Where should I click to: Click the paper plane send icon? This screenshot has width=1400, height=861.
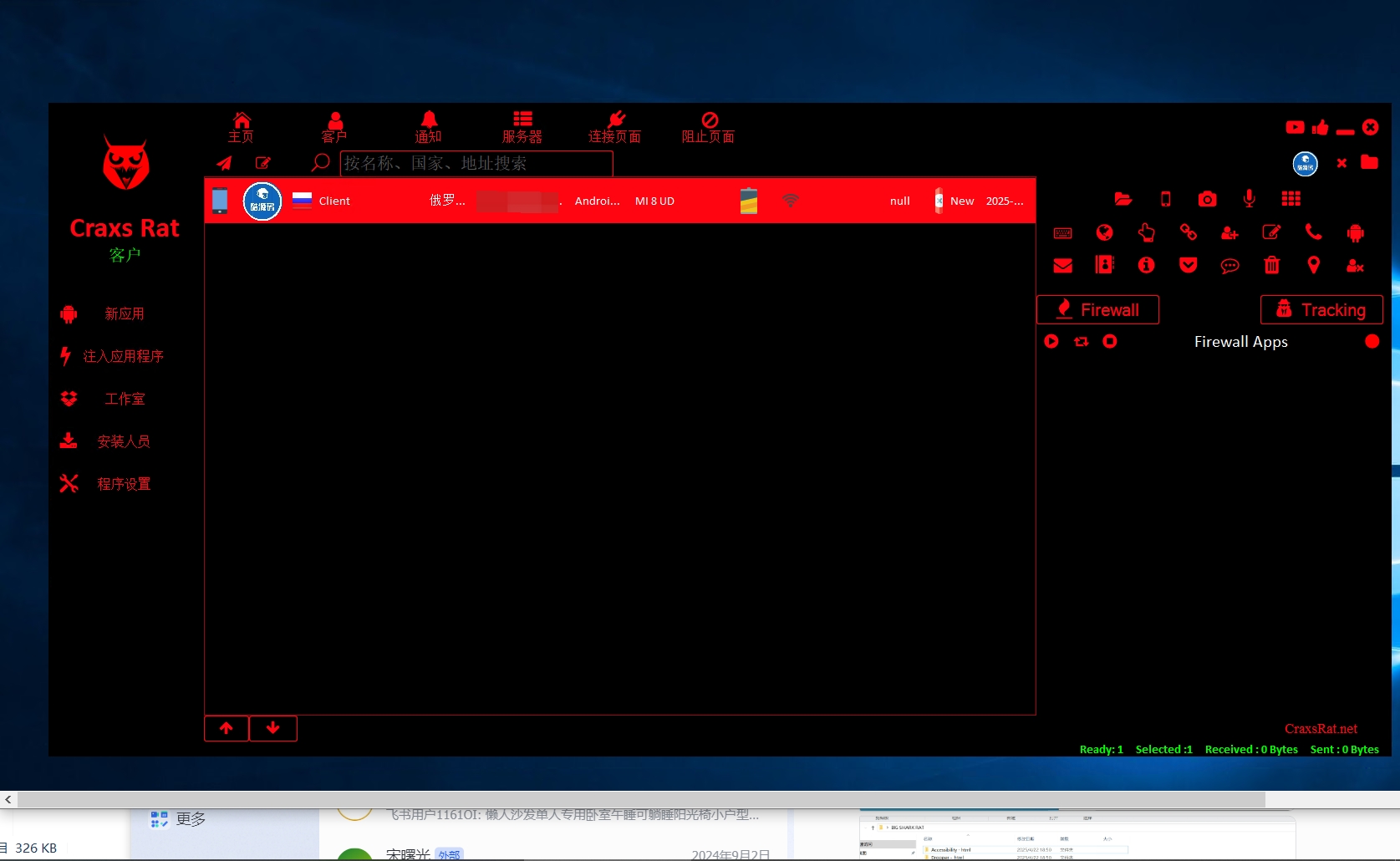(224, 163)
